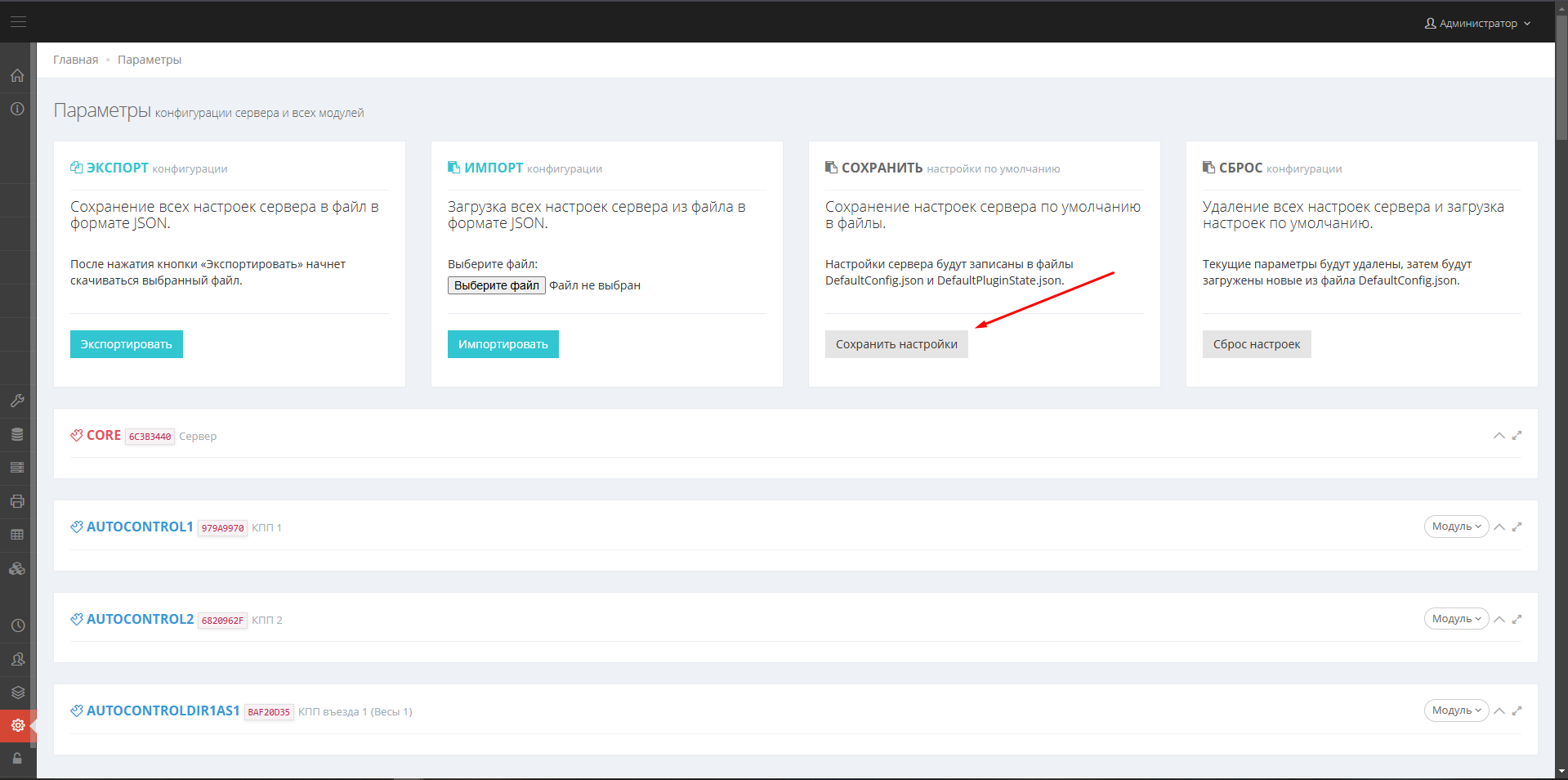Select the database stack sidebar icon
1568x780 pixels.
17,434
